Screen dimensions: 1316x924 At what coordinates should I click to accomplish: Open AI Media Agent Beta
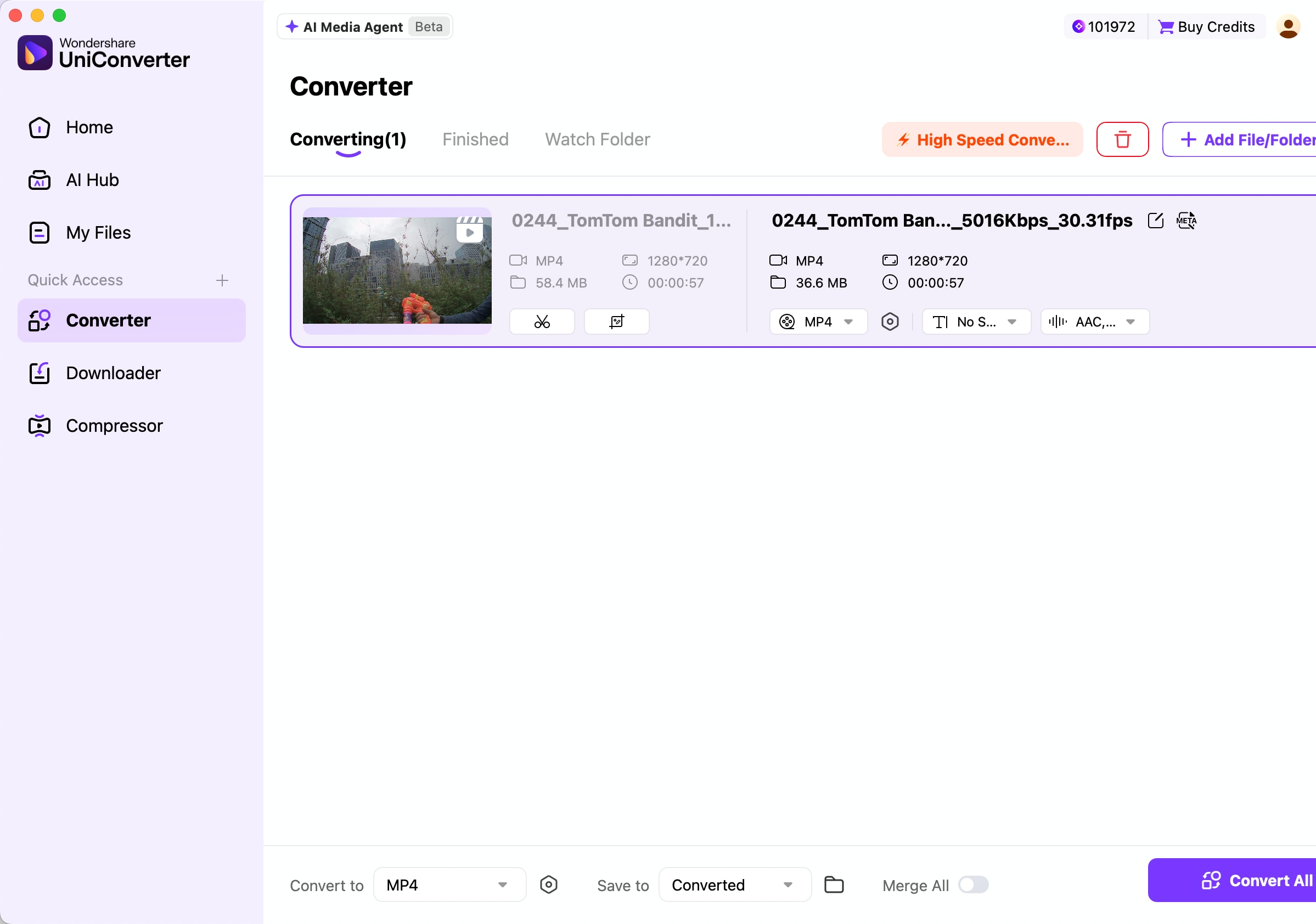[x=364, y=27]
